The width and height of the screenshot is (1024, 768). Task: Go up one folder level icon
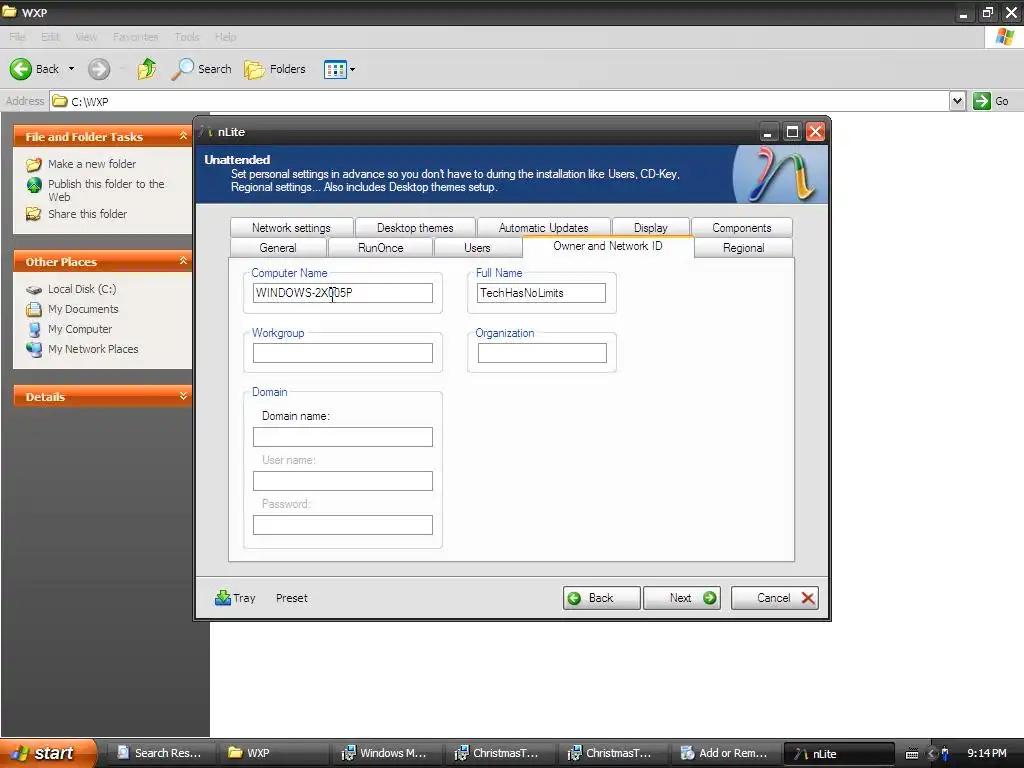[147, 69]
